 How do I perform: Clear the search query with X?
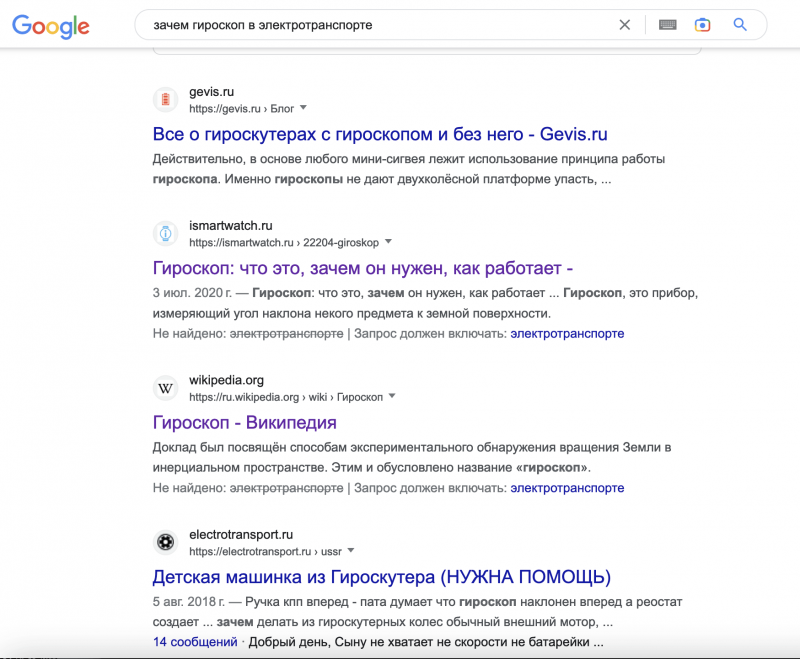click(624, 25)
